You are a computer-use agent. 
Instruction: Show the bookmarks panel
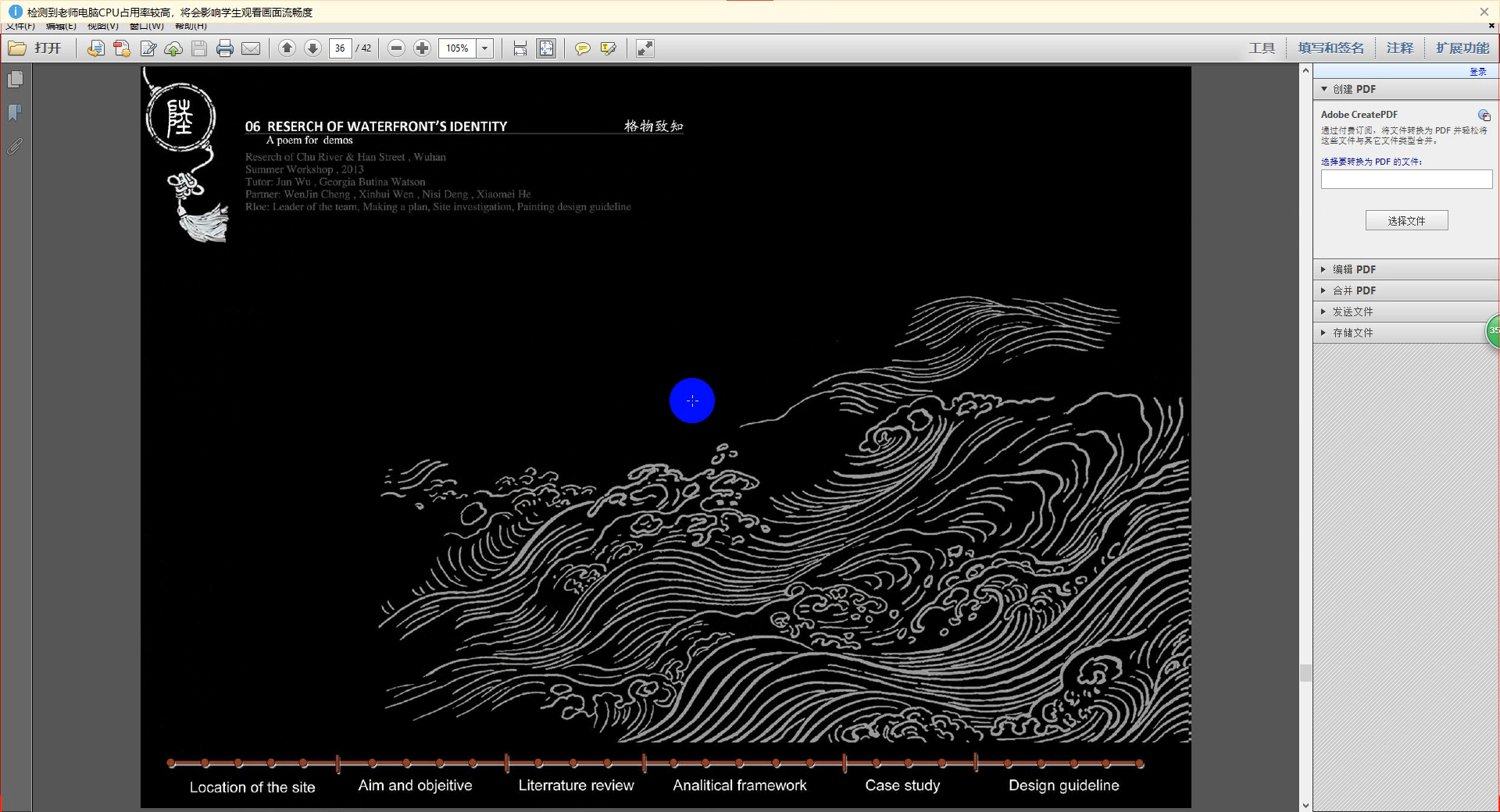15,112
